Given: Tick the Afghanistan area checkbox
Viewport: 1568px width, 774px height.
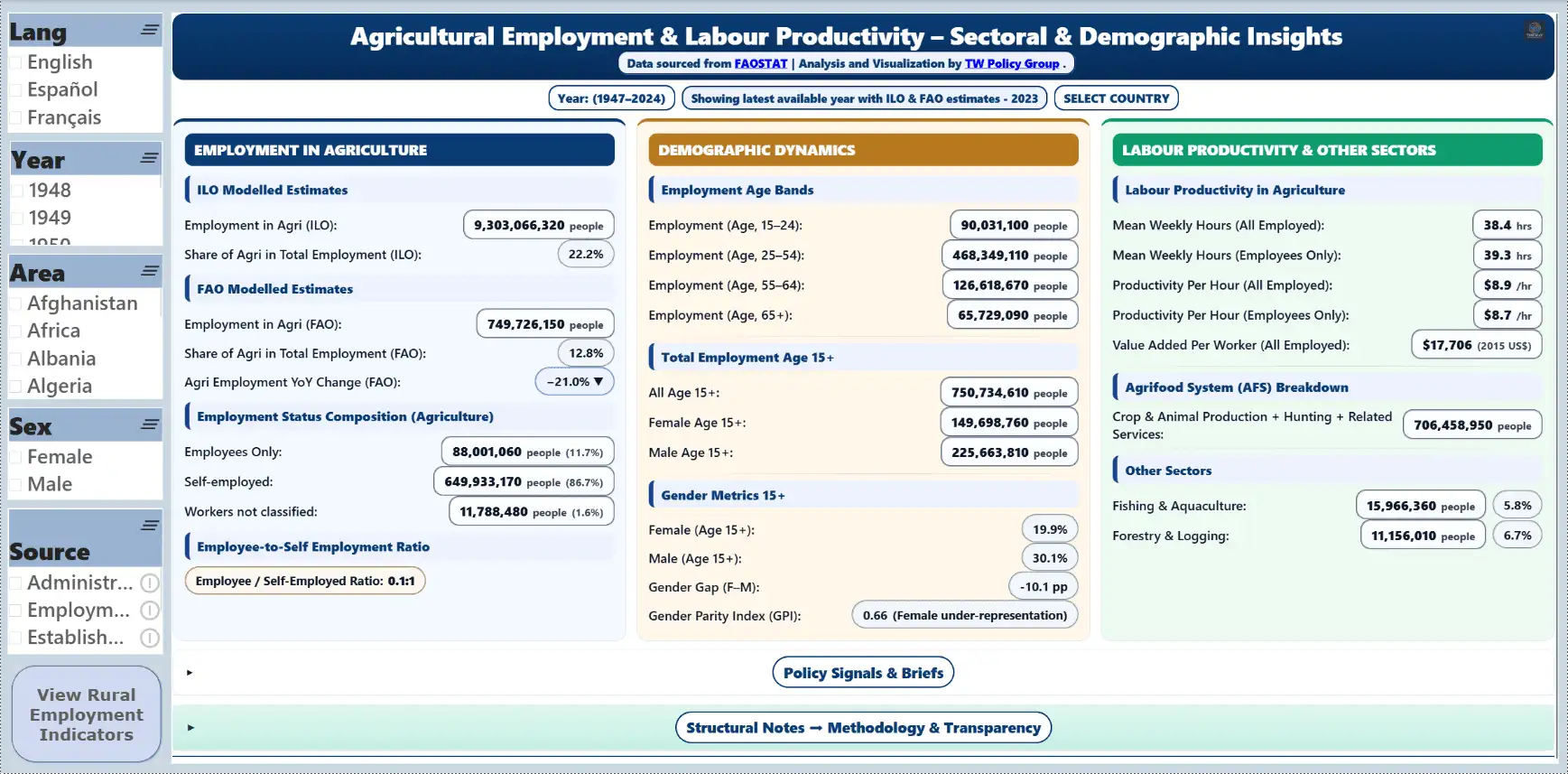Looking at the screenshot, I should [x=16, y=304].
